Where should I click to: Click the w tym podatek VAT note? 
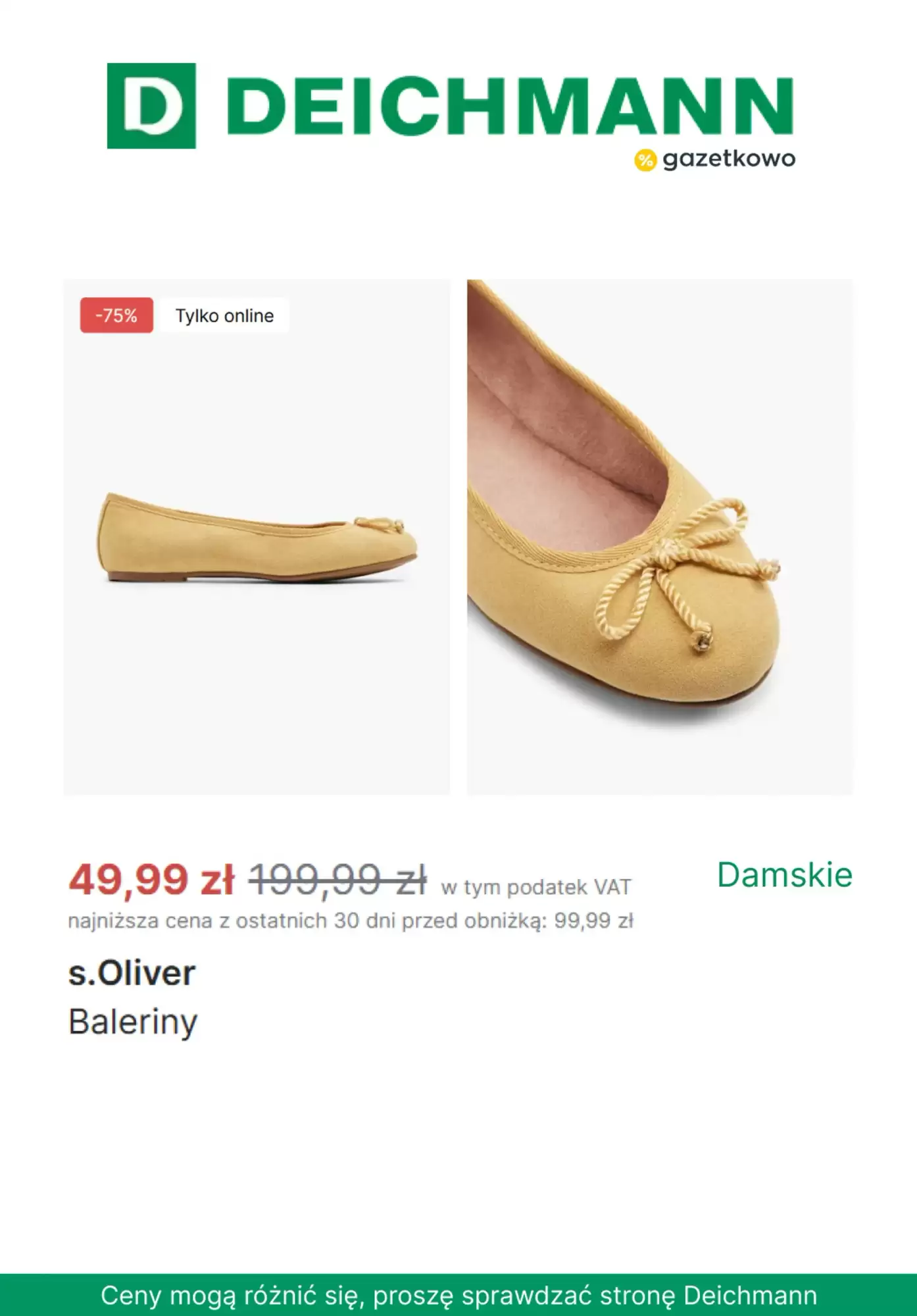536,887
